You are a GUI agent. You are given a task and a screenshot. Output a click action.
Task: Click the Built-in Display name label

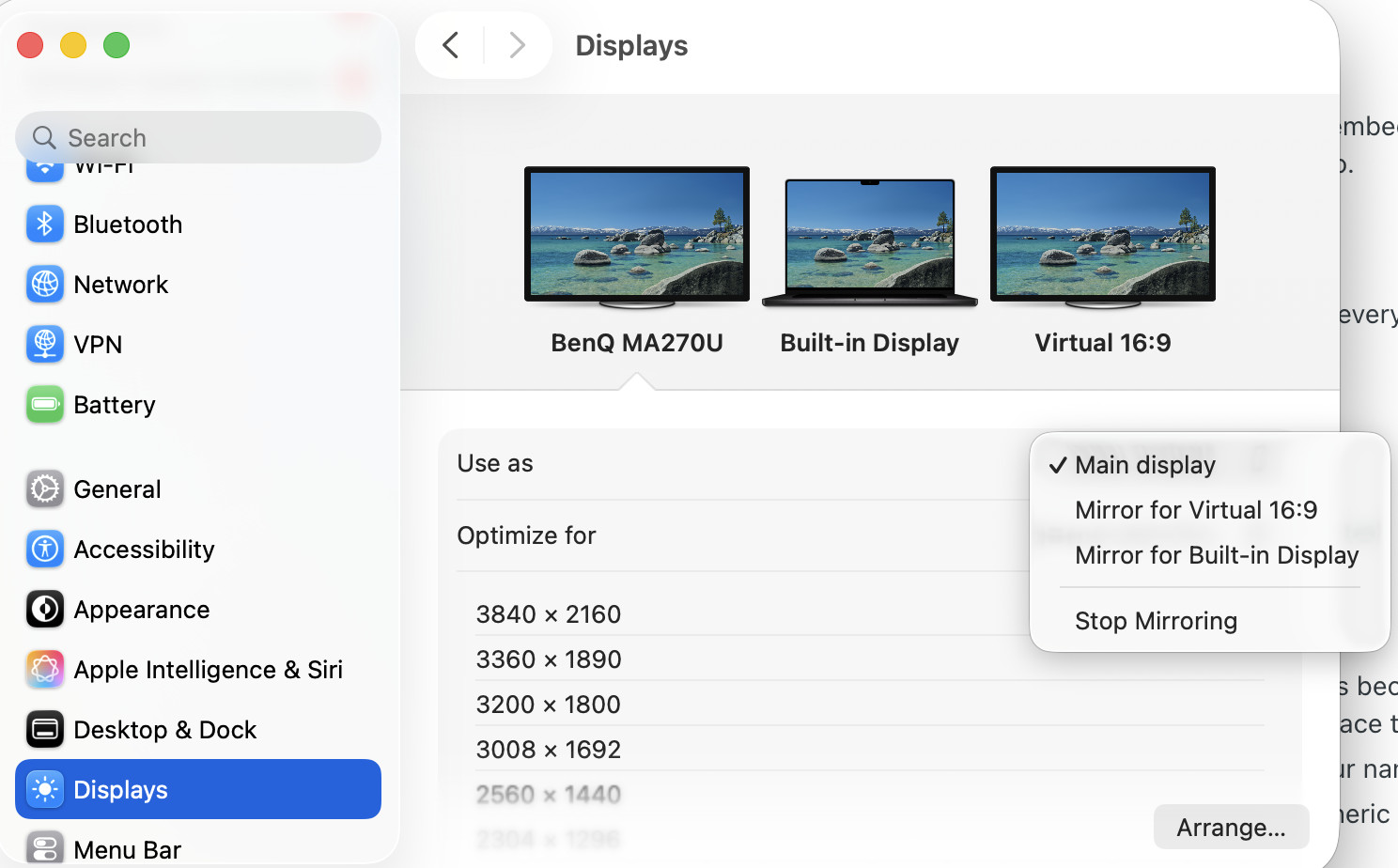click(x=870, y=343)
